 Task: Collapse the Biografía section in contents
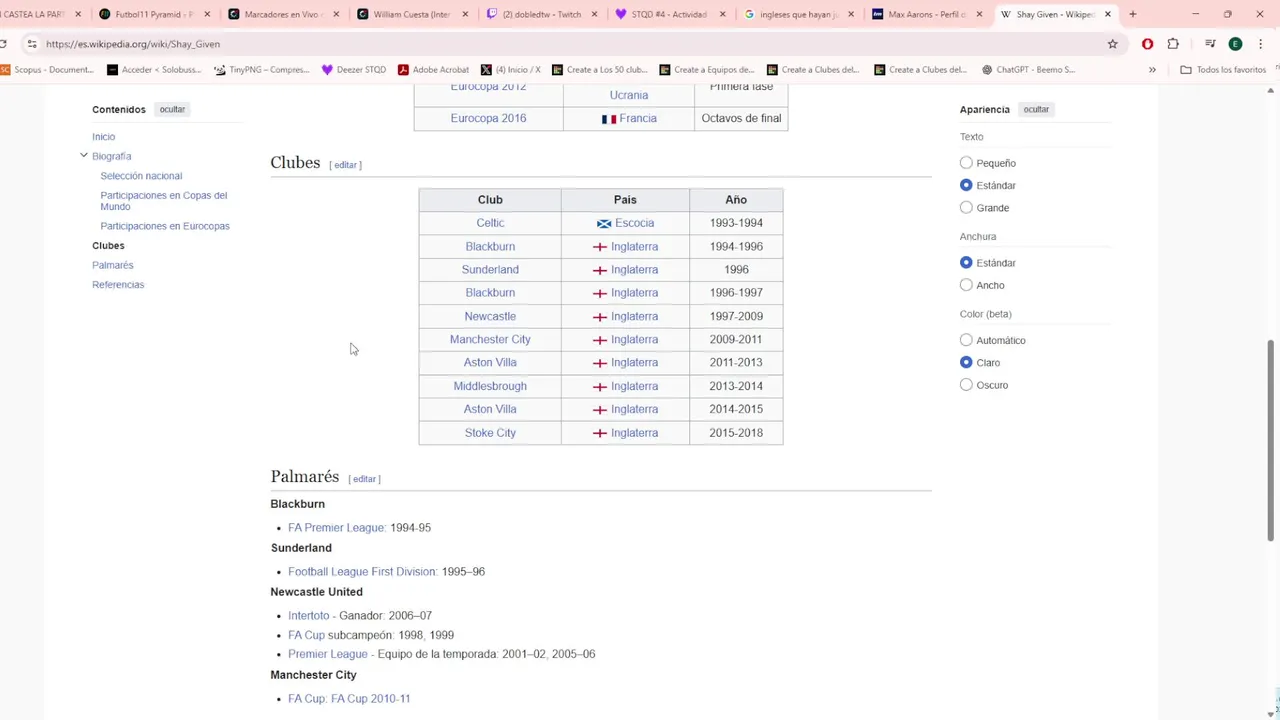pyautogui.click(x=84, y=156)
